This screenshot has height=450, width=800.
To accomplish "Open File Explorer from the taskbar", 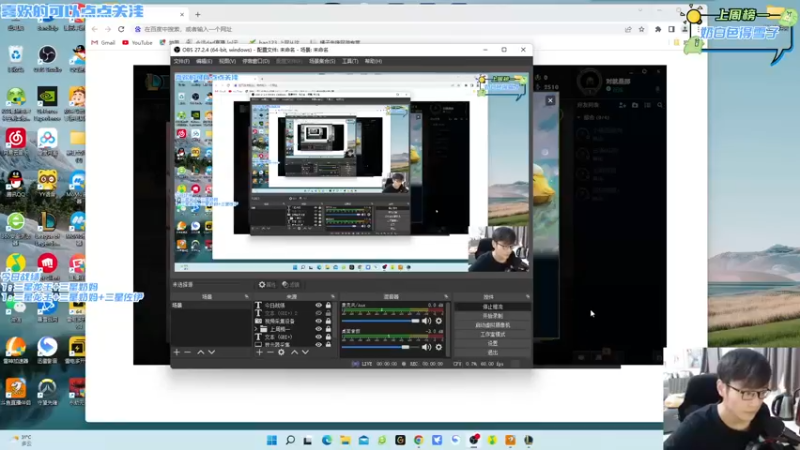I will pyautogui.click(x=345, y=440).
